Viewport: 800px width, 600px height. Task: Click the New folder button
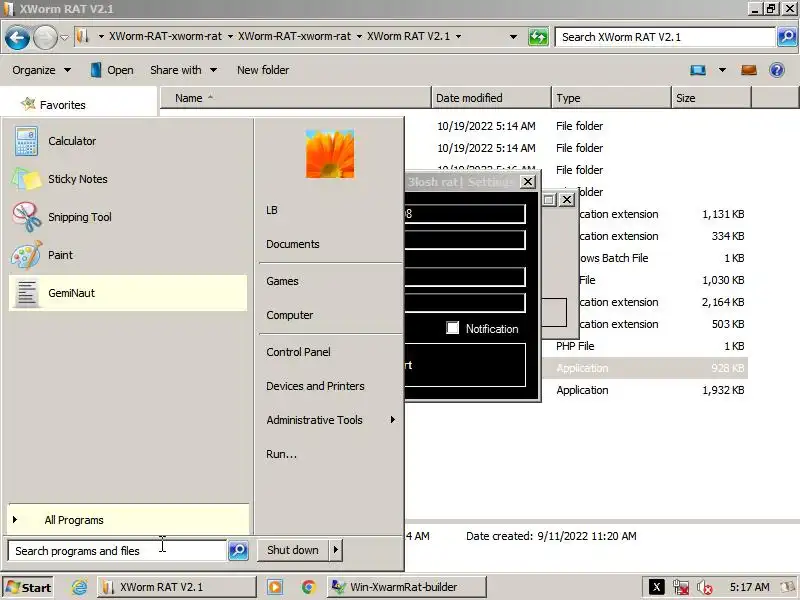tap(263, 70)
